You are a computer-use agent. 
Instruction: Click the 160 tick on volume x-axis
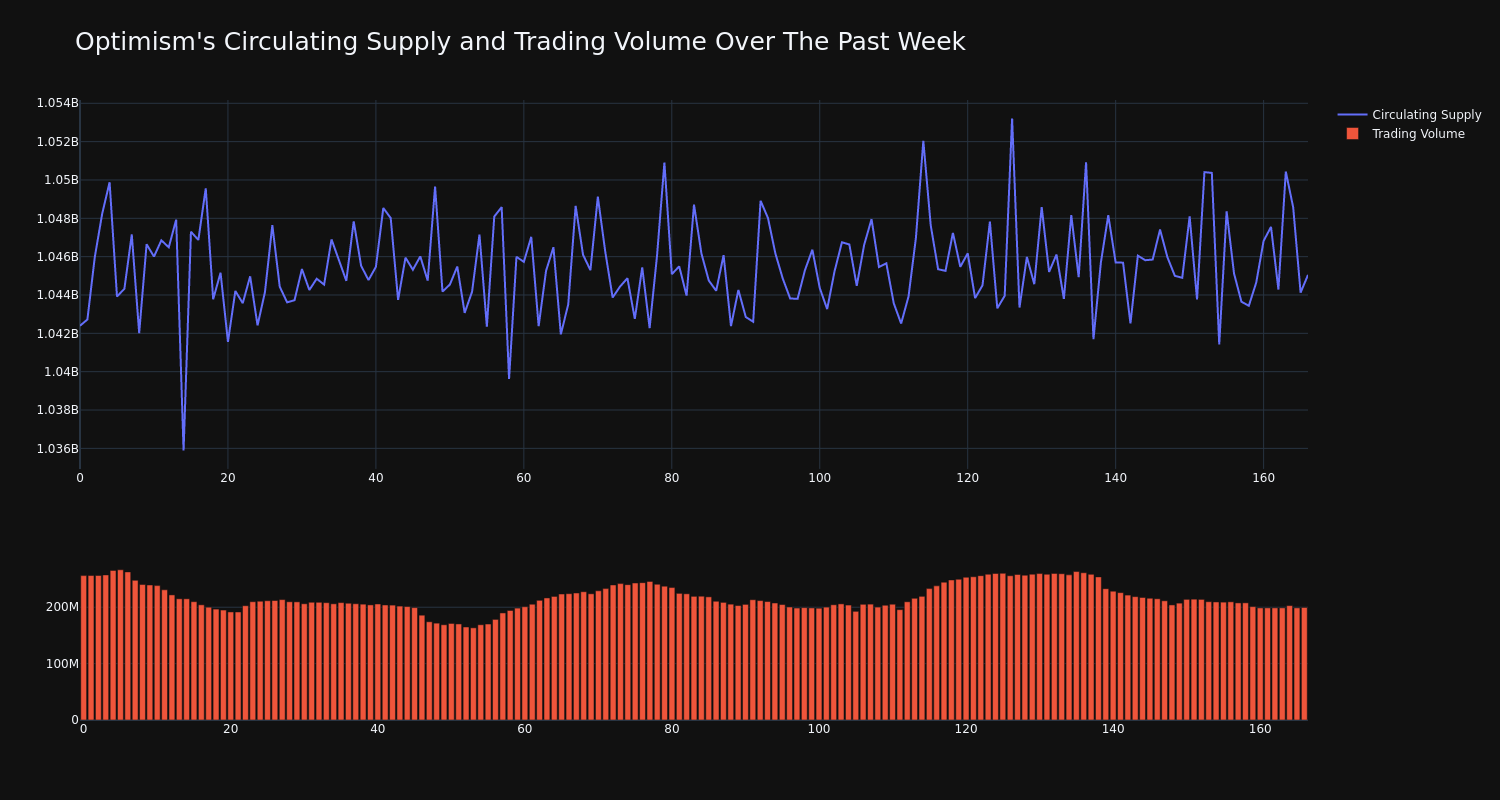pos(1260,729)
